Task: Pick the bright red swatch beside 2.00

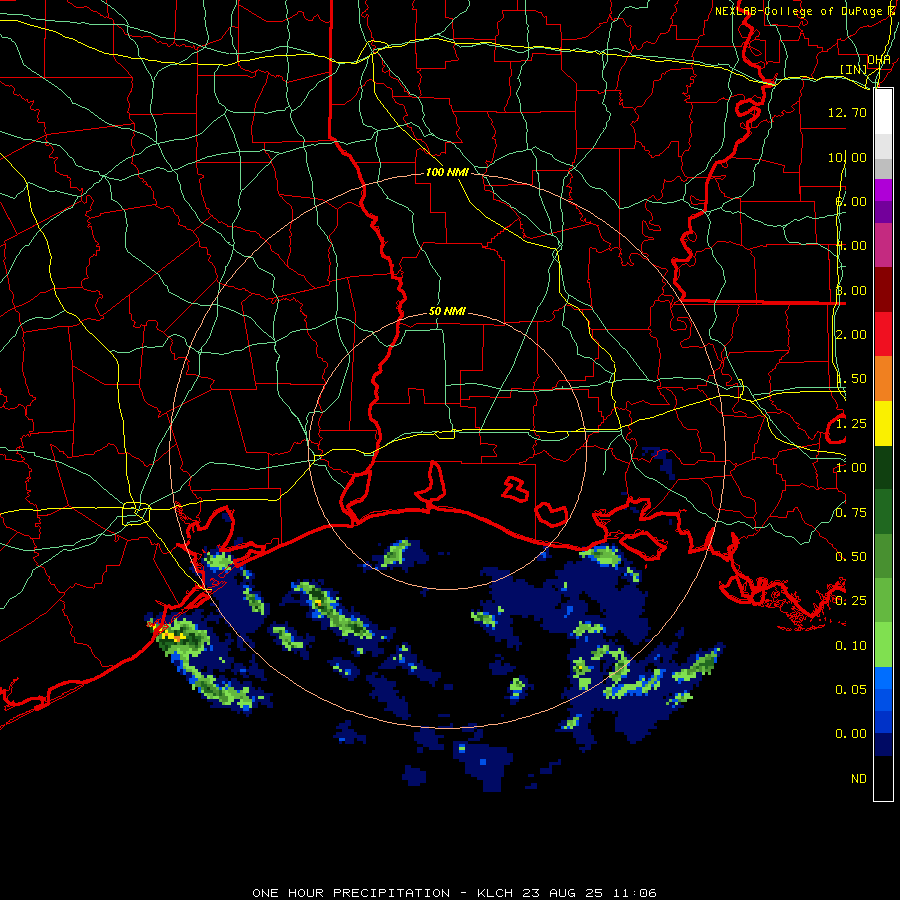Action: [x=883, y=334]
